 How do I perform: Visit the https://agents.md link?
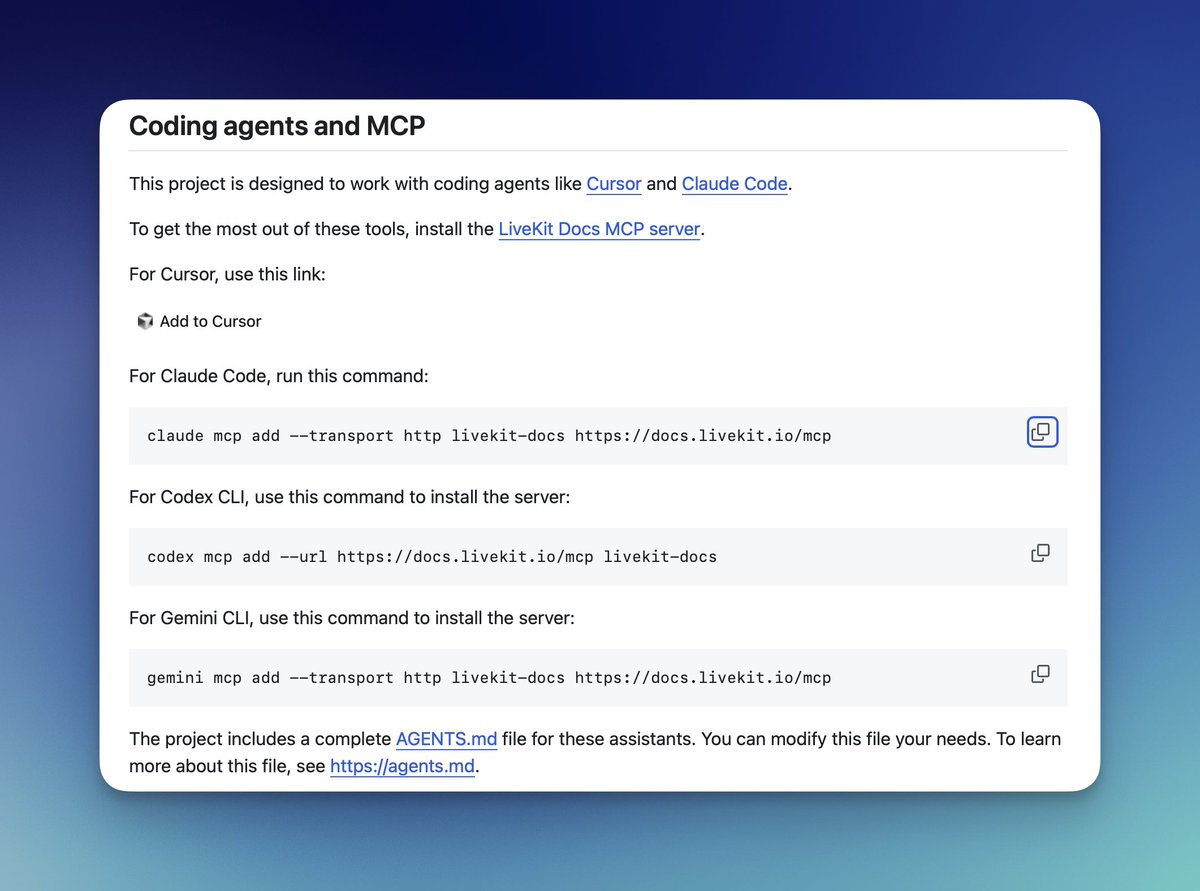pyautogui.click(x=402, y=767)
